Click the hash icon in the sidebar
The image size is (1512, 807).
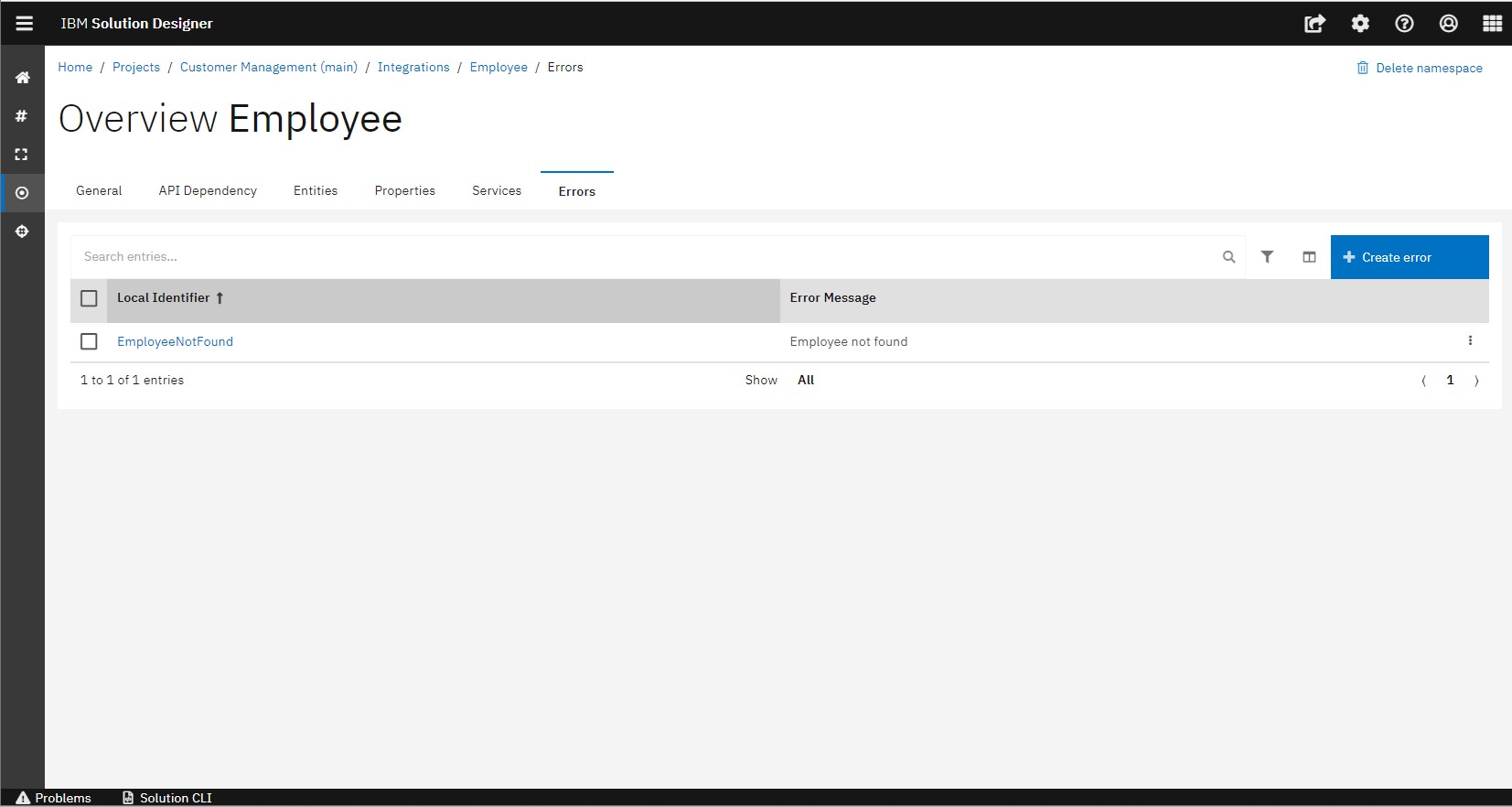[x=22, y=116]
